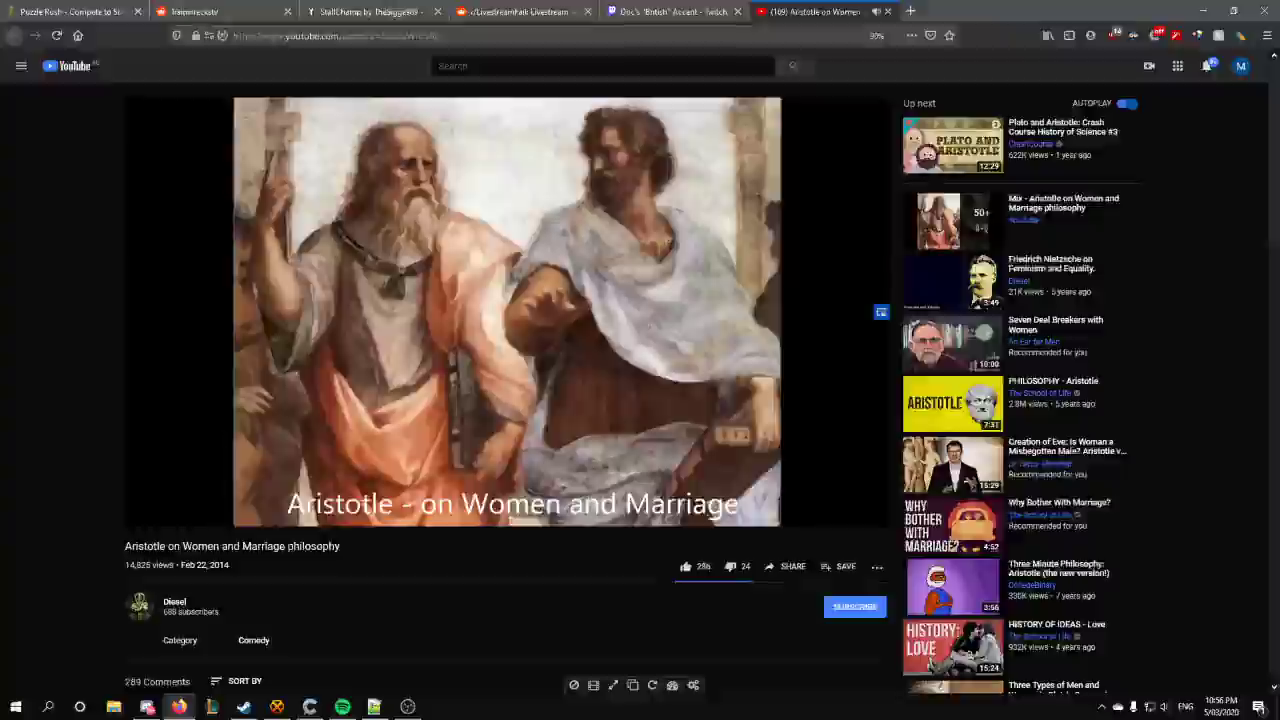Share the video

(x=785, y=567)
